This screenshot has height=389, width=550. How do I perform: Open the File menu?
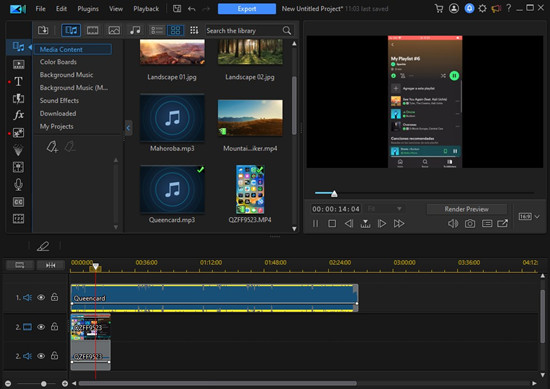coord(40,9)
